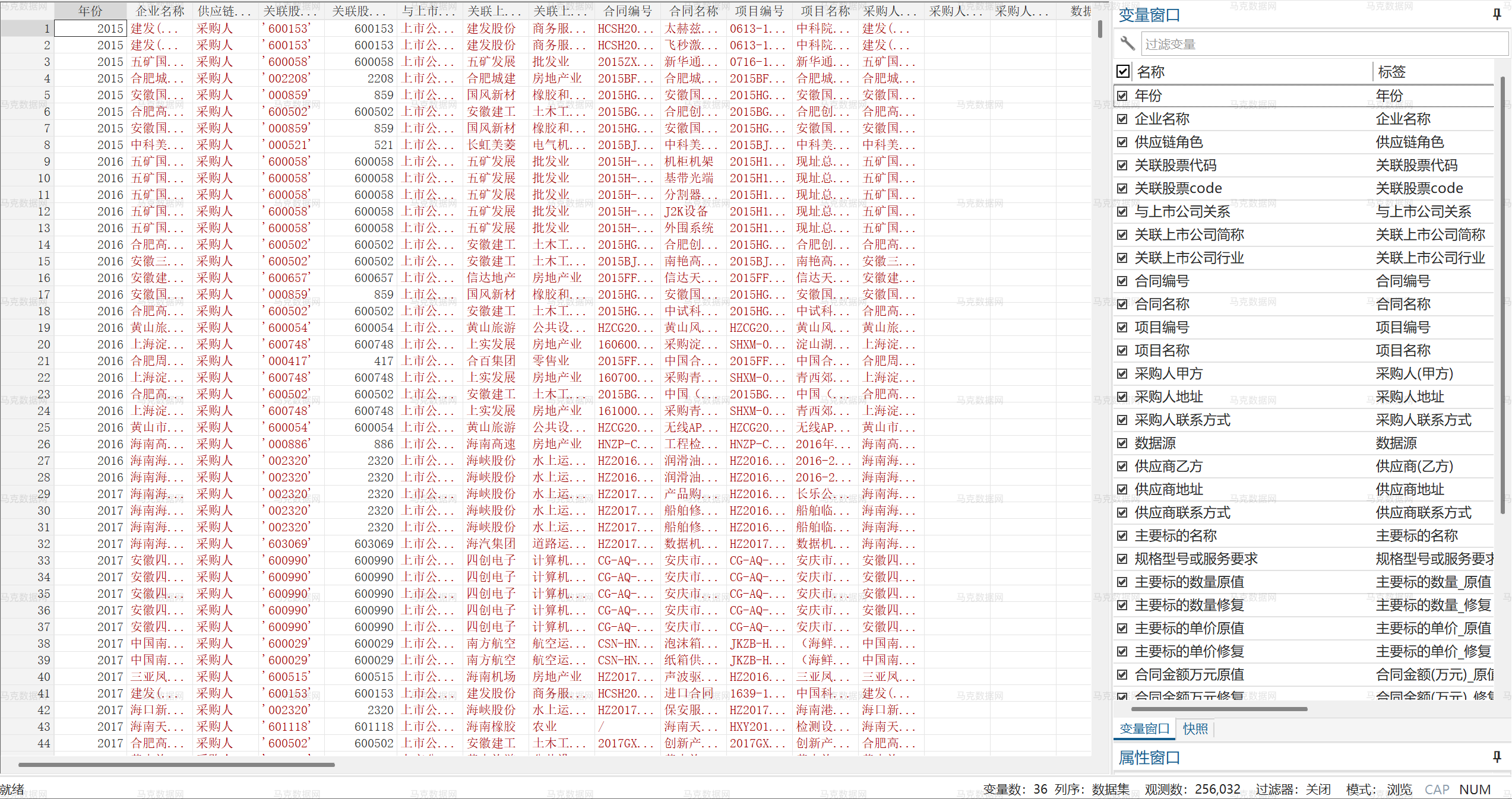Click cell 海汽集团 in row 32
The height and width of the screenshot is (799, 1512).
pos(495,544)
